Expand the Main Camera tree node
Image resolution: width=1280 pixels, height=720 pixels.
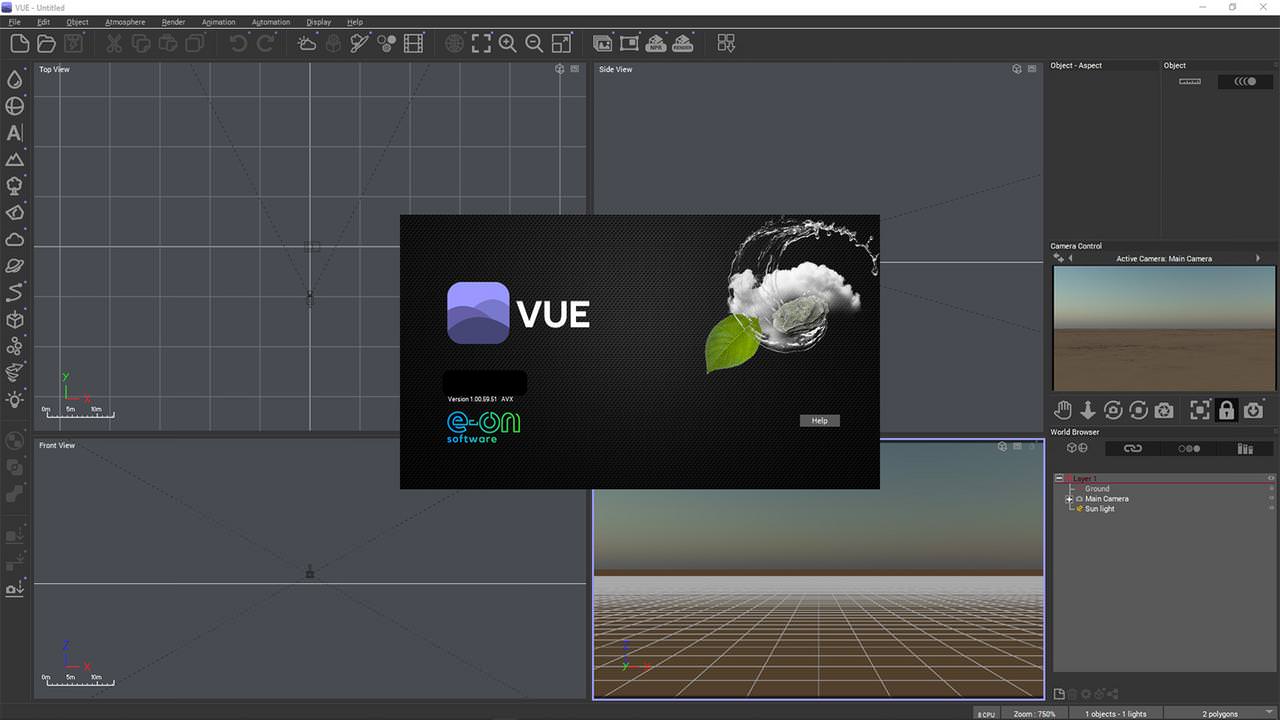1069,499
